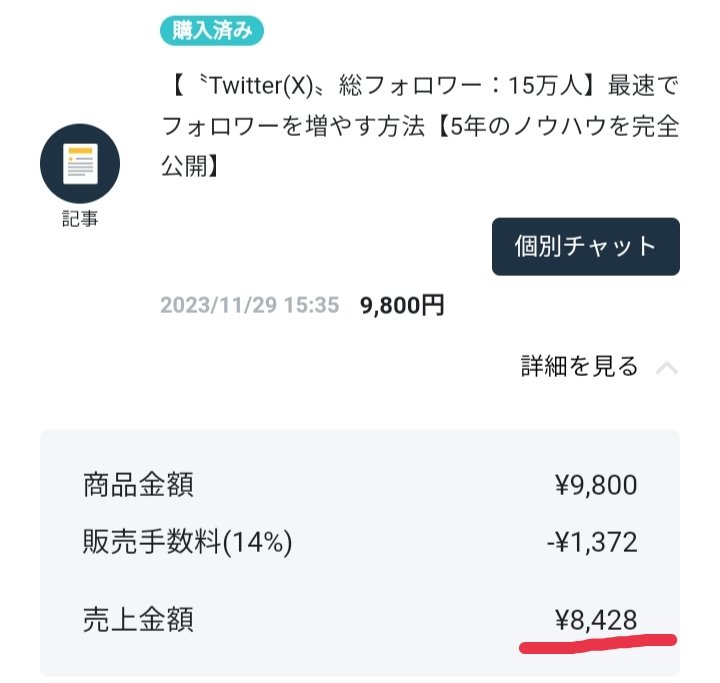720x683 pixels.
Task: Click the -¥1,372 fee amount
Action: point(592,542)
